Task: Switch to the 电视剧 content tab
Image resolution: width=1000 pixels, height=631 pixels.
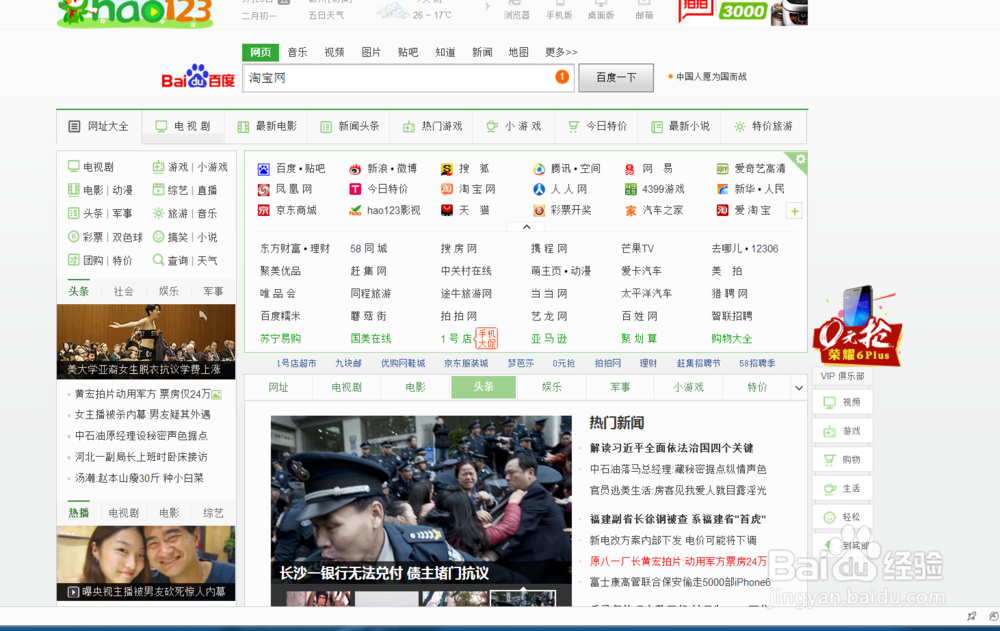Action: 346,387
